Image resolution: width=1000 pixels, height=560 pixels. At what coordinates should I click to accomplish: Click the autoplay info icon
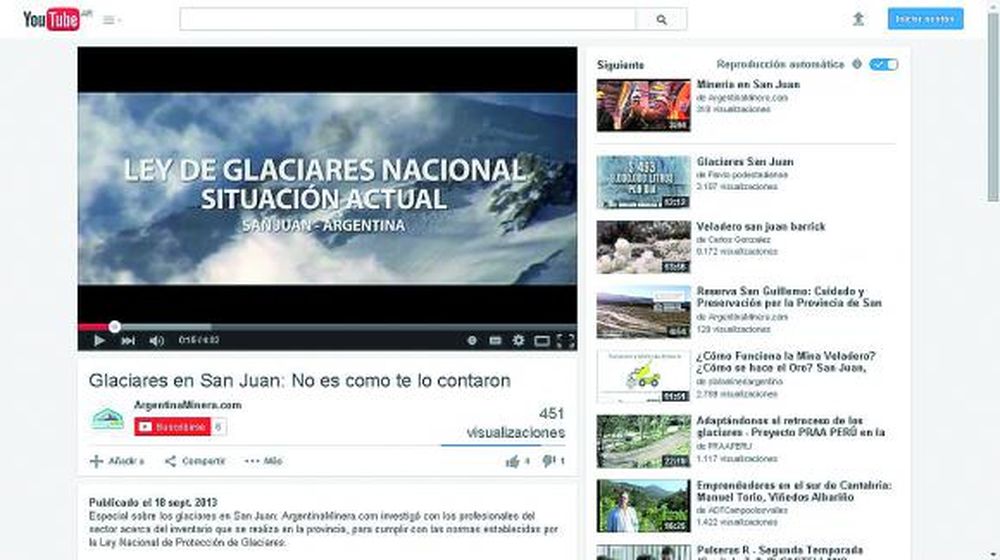pos(857,64)
